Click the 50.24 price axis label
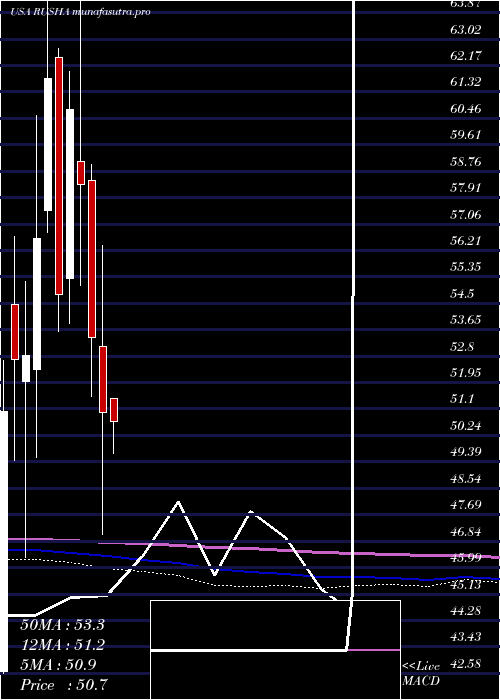 (x=466, y=426)
